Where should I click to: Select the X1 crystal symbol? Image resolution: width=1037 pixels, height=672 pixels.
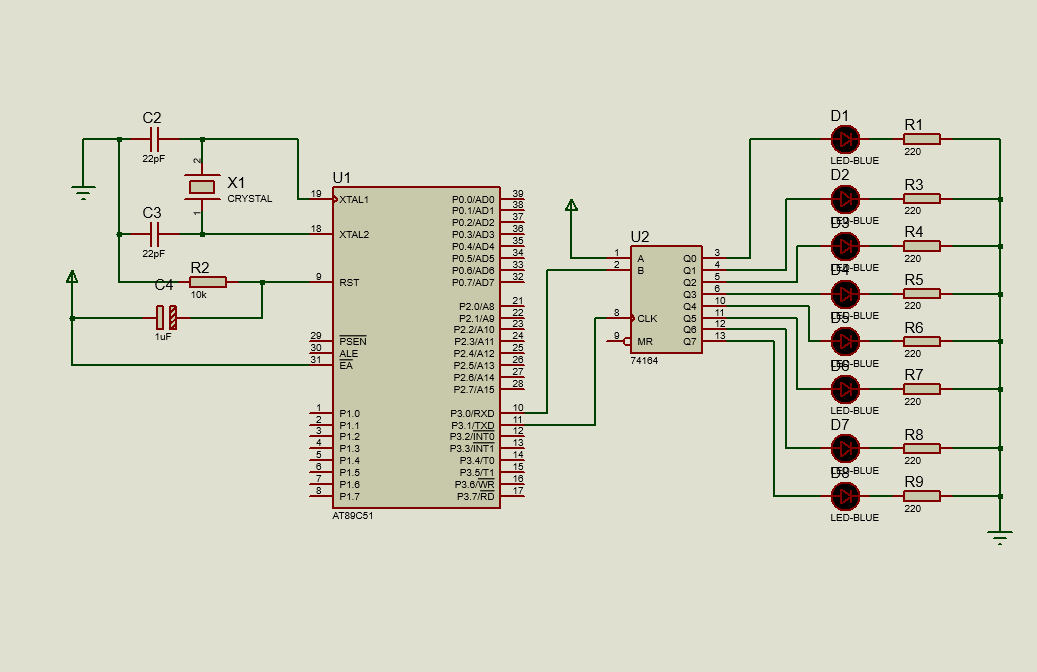click(202, 187)
